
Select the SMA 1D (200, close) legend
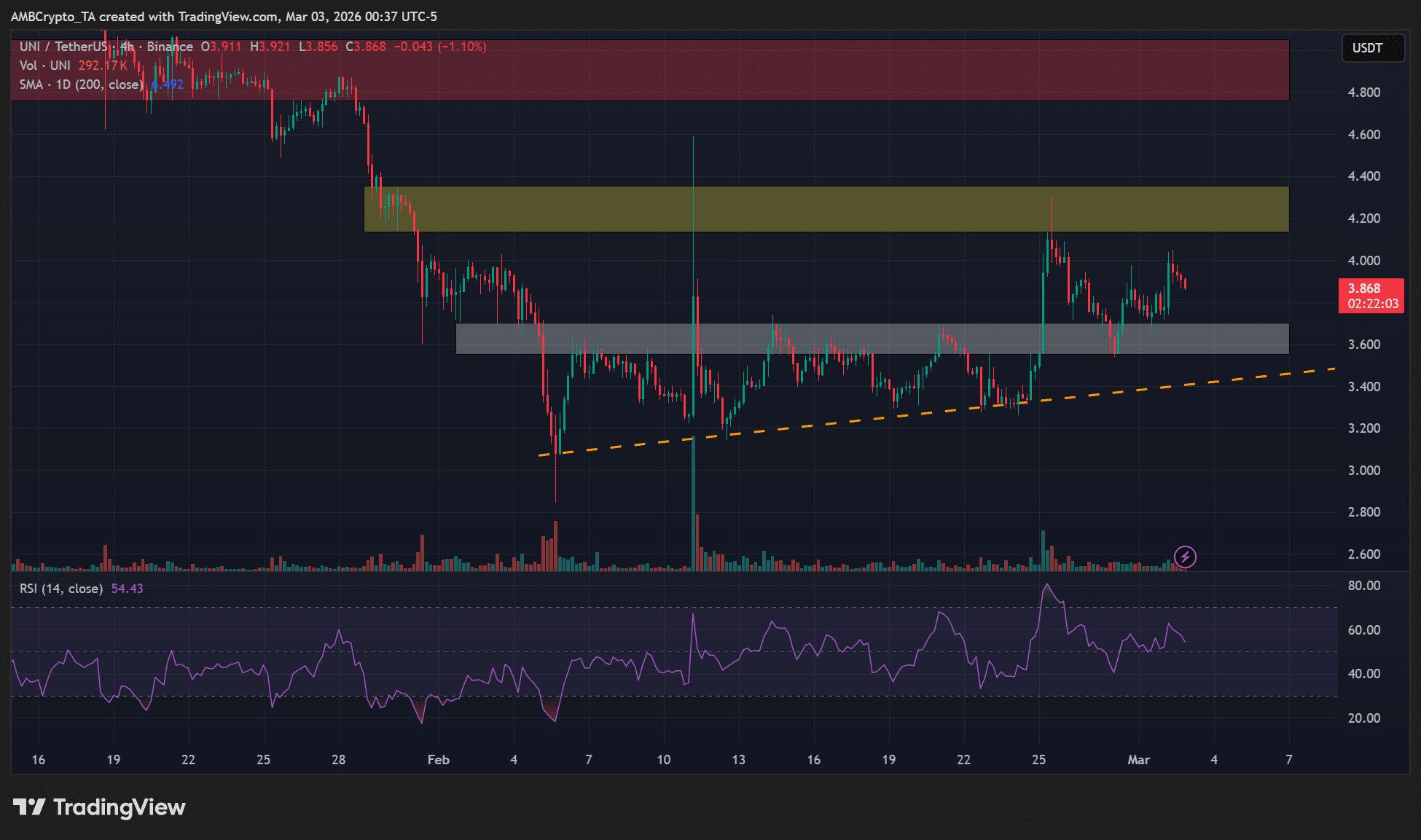(x=80, y=85)
